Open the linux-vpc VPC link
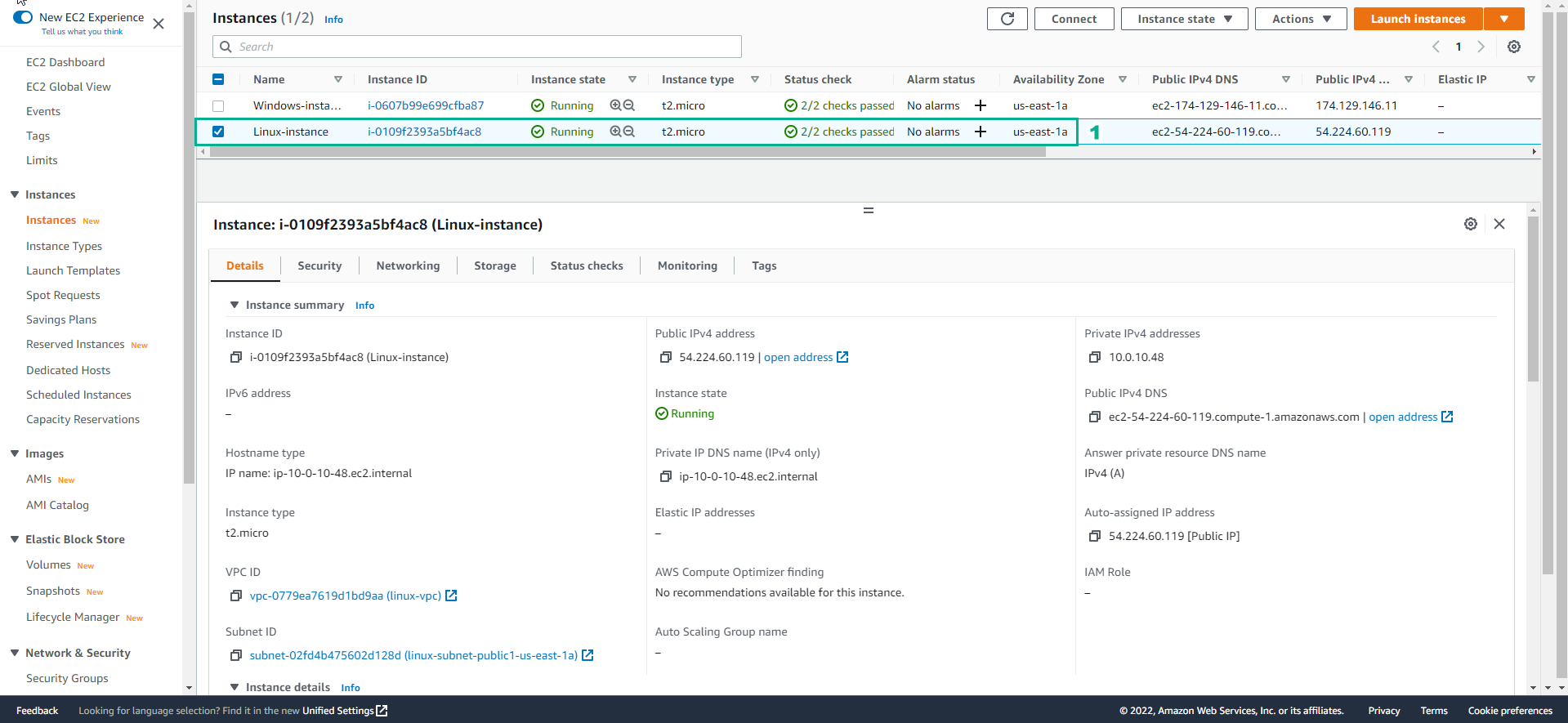 [x=345, y=596]
